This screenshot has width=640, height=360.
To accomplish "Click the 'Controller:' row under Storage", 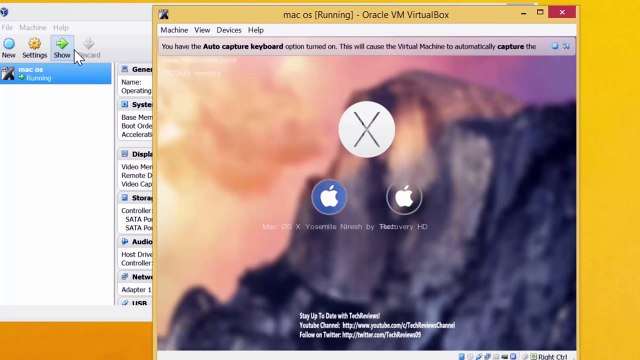I will (136, 210).
